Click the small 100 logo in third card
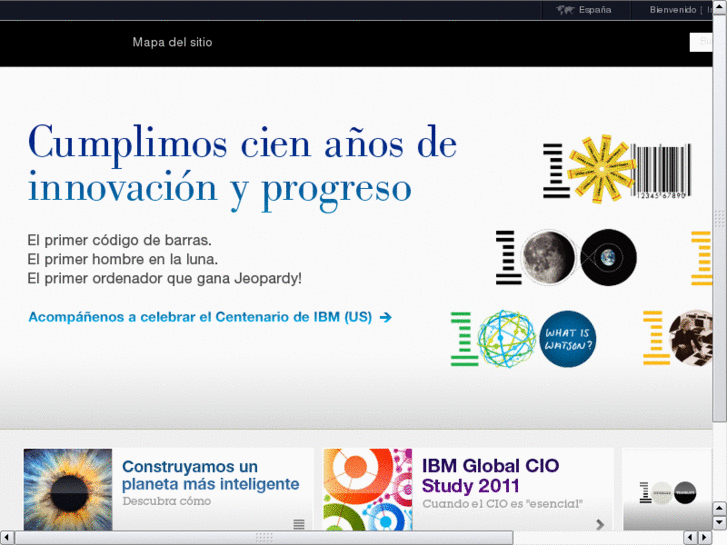 (668, 493)
